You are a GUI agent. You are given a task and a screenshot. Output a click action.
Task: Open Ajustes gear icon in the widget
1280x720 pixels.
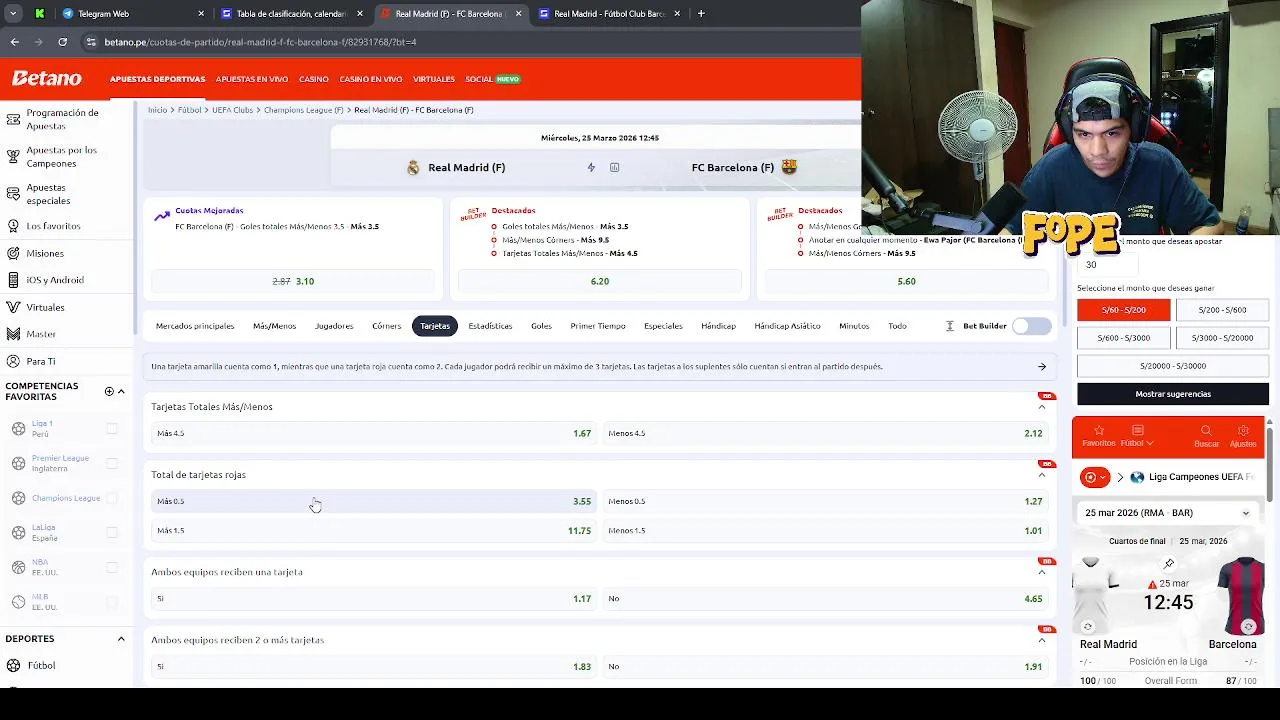1243,430
